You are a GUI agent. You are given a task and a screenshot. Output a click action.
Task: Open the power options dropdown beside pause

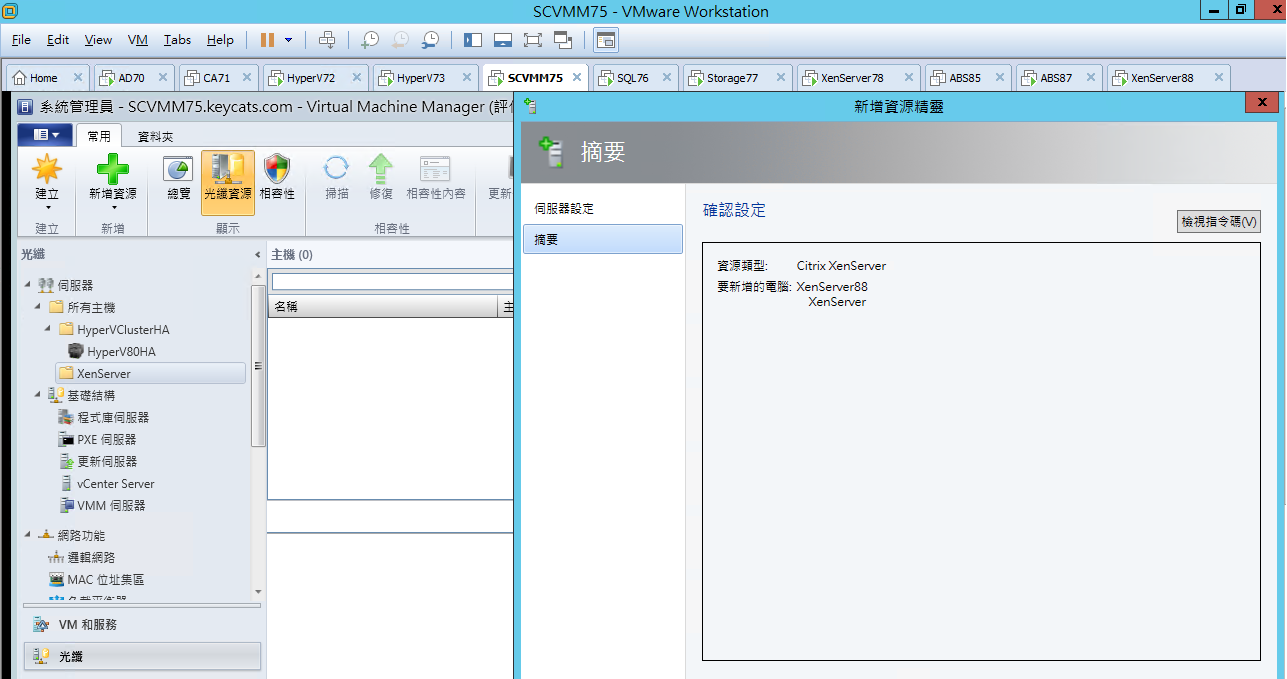289,40
